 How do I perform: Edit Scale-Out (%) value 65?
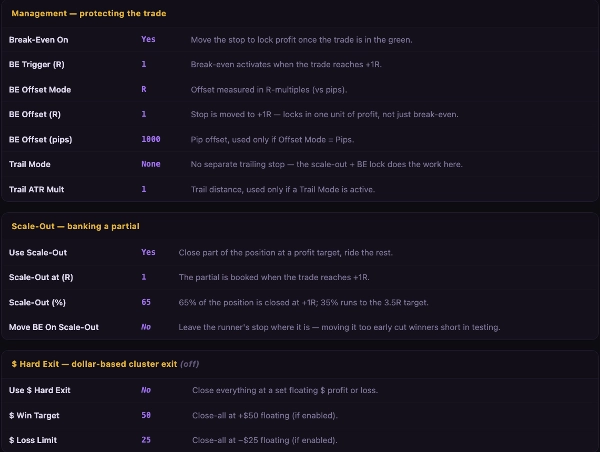[x=146, y=302]
